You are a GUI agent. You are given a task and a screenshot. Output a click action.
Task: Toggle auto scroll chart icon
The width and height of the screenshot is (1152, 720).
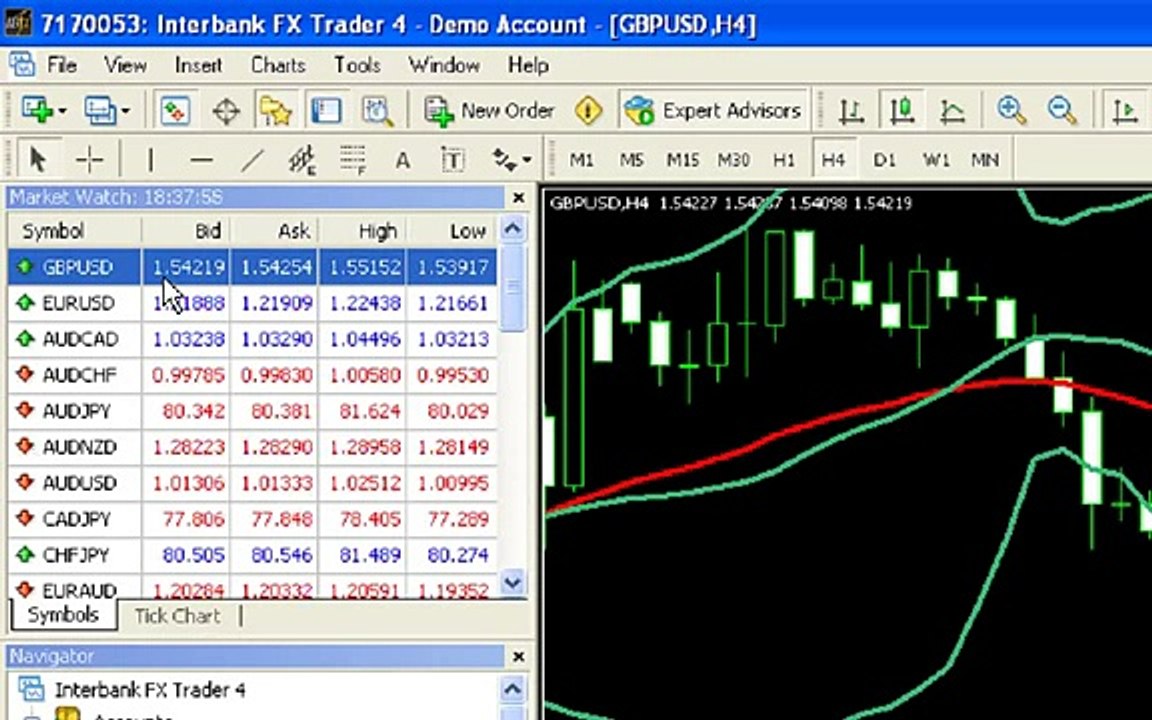(1125, 111)
